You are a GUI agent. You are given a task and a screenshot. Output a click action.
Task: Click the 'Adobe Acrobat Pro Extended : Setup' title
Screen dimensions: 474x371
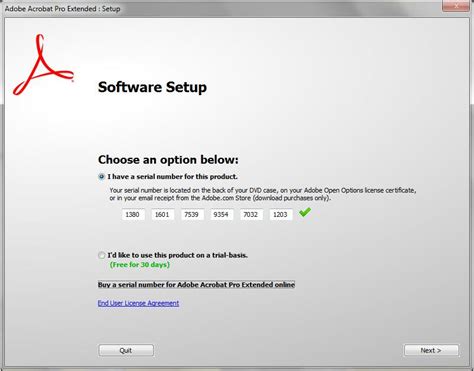coord(63,9)
